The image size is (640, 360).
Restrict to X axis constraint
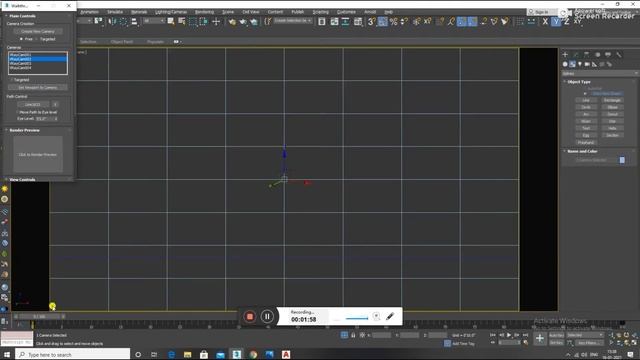545,21
